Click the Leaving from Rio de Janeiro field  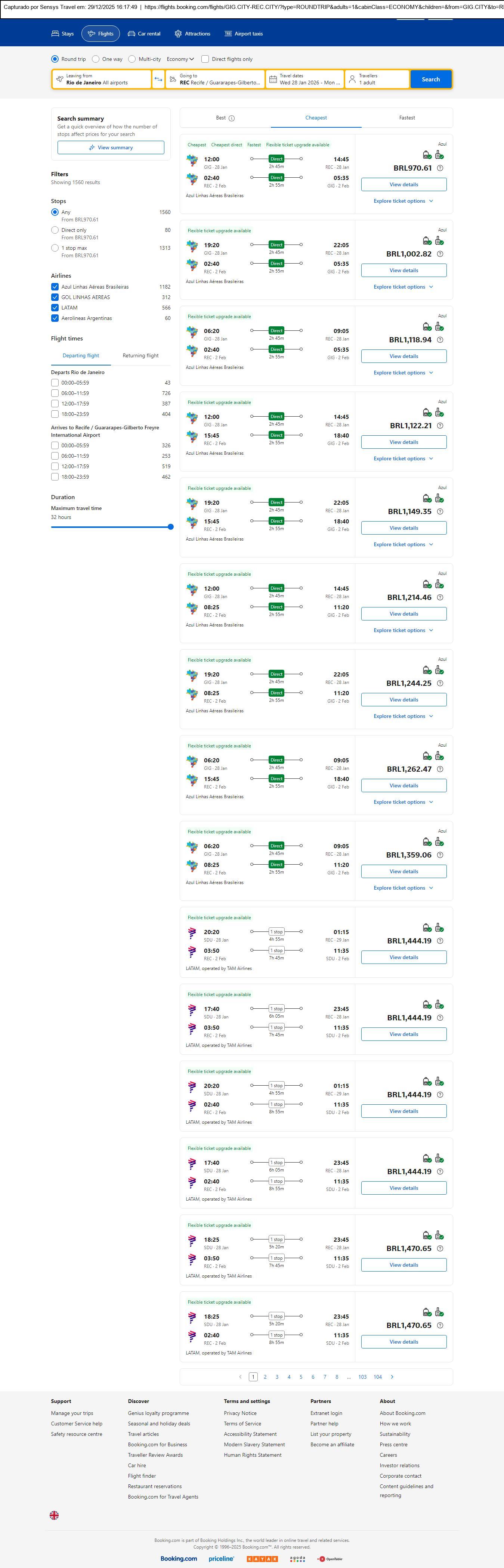(102, 79)
